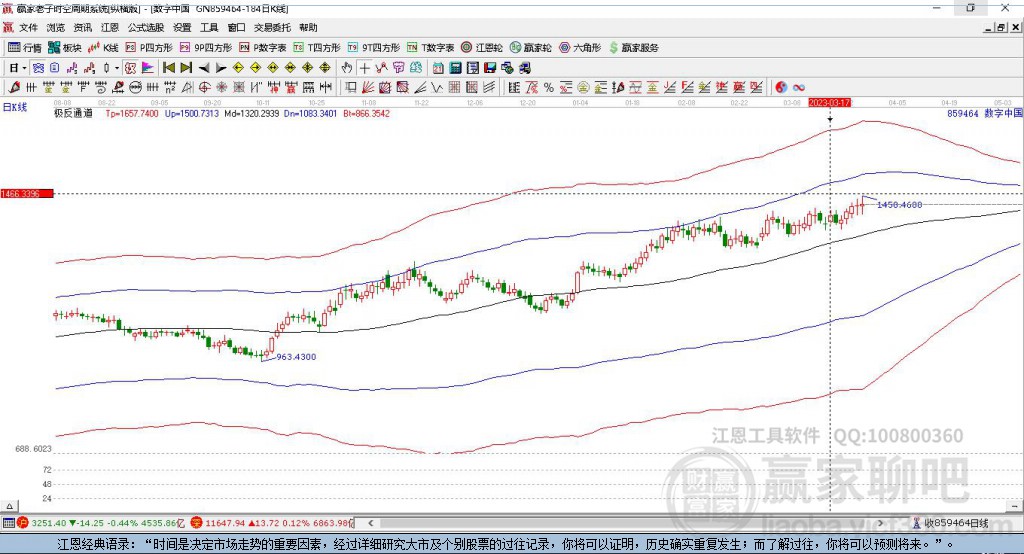Expand the 日 period dropdown
The image size is (1024, 554).
[x=24, y=68]
